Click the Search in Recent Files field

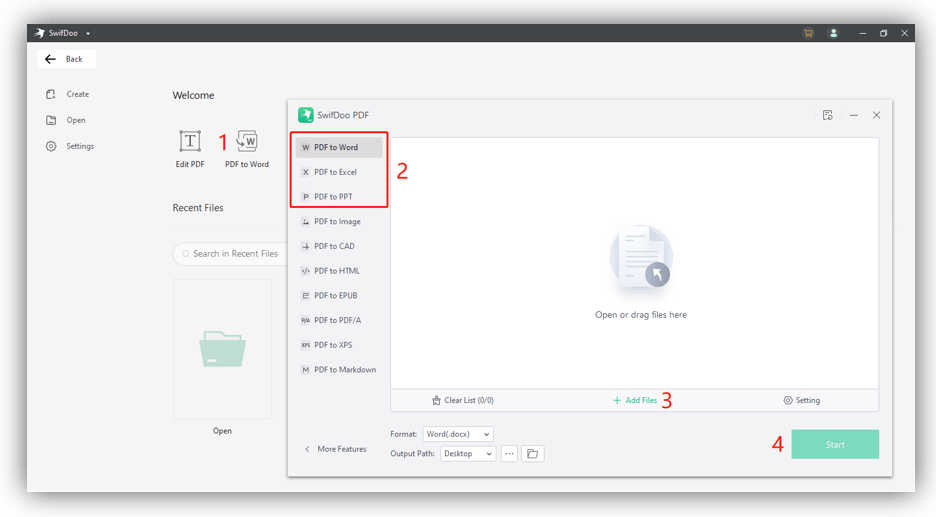230,254
